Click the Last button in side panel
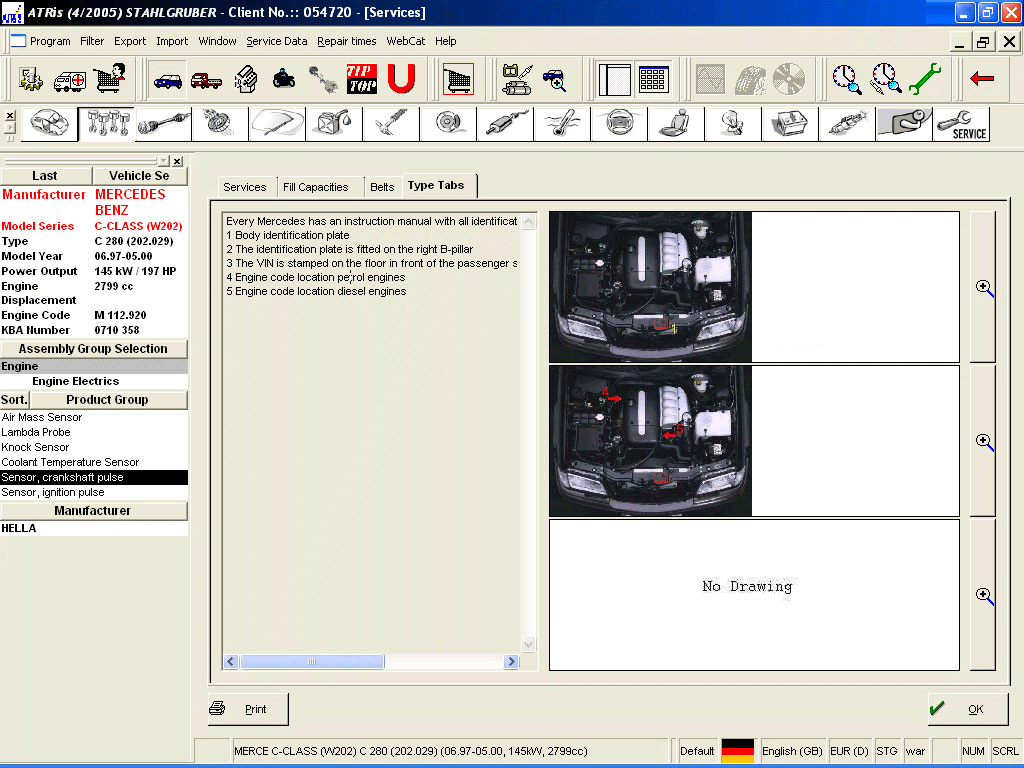Viewport: 1024px width, 768px height. (45, 176)
